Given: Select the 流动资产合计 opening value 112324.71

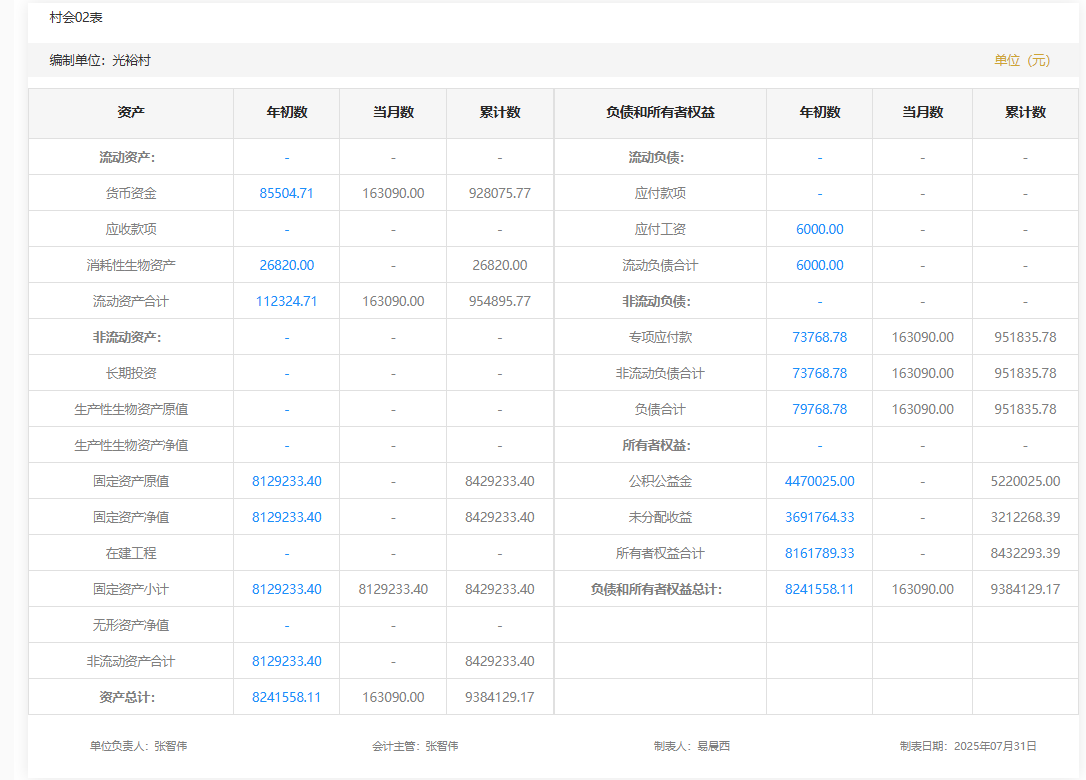Looking at the screenshot, I should coord(286,301).
